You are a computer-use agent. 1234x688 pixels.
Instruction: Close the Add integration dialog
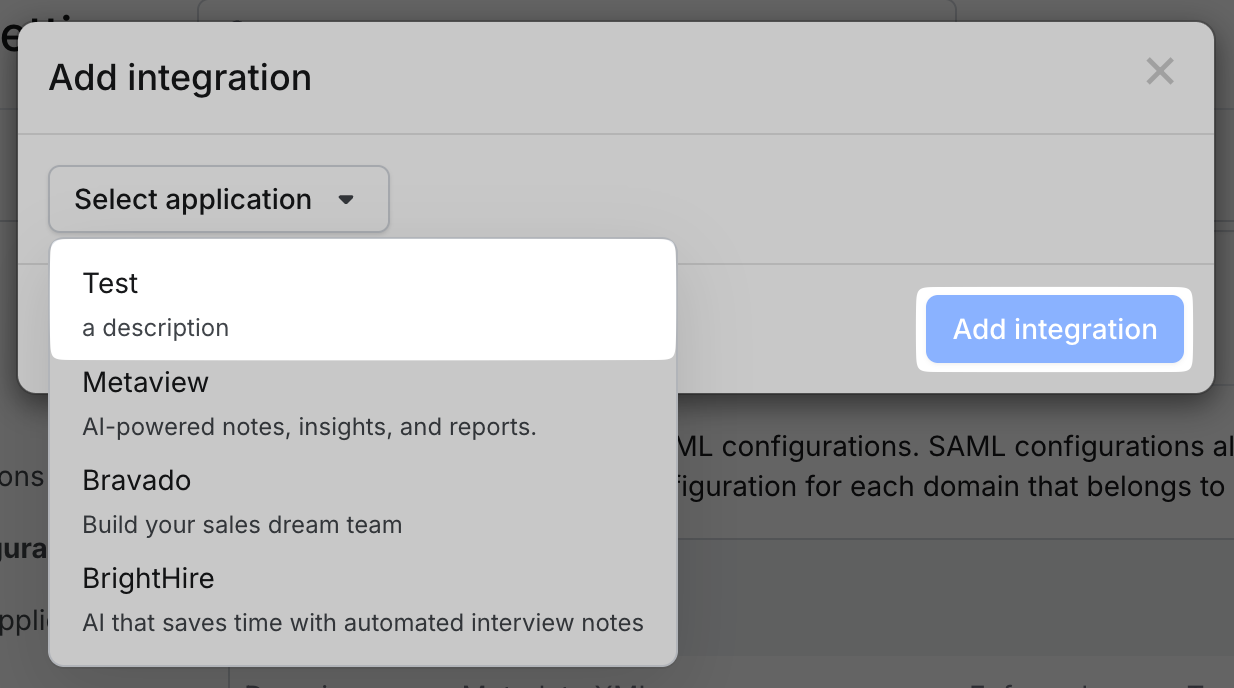tap(1160, 71)
